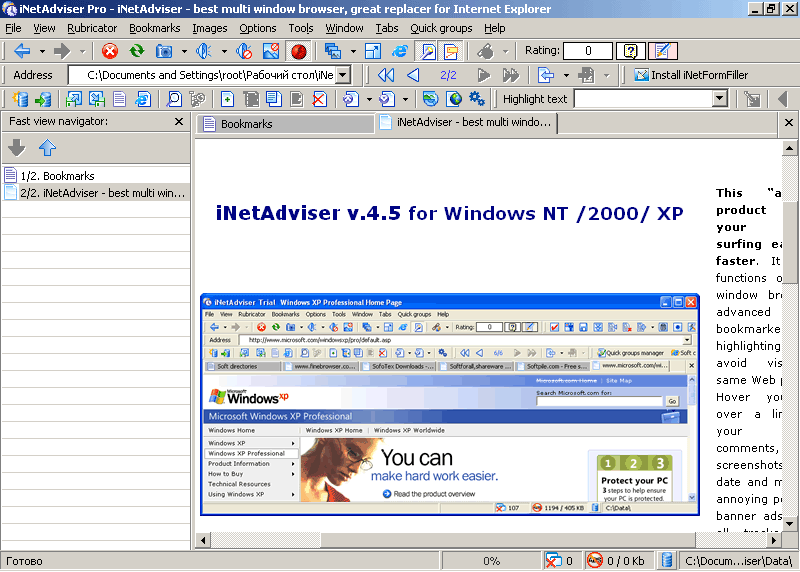Expand the Address bar dropdown
This screenshot has width=800, height=572.
pyautogui.click(x=343, y=75)
